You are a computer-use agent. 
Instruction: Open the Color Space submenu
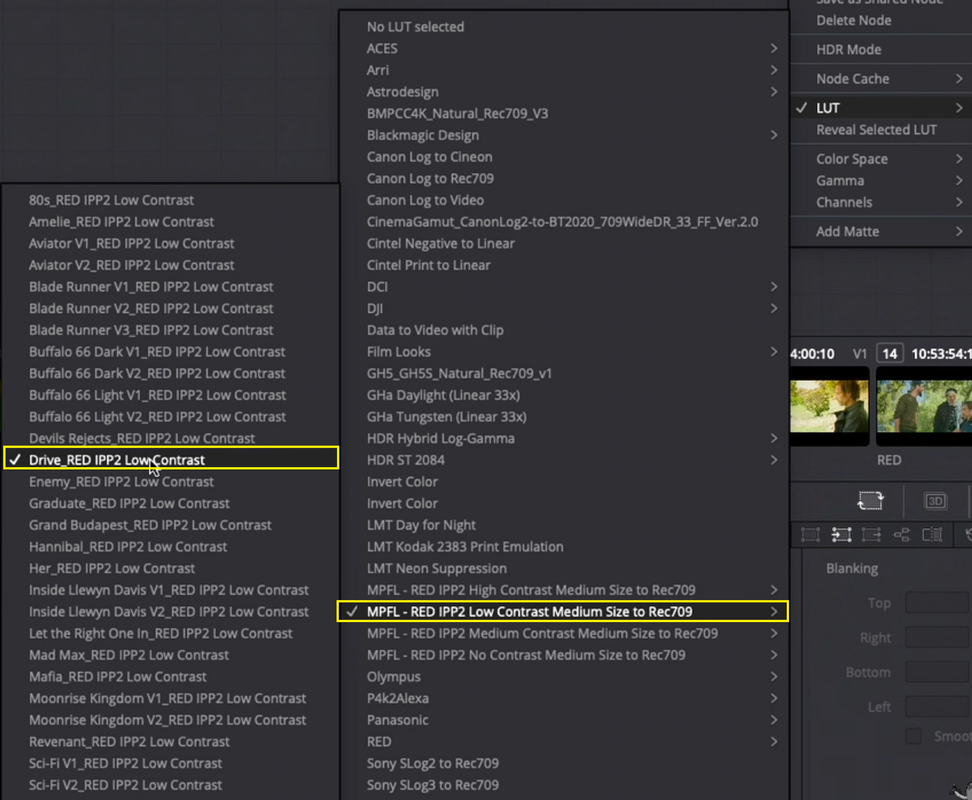[x=881, y=159]
